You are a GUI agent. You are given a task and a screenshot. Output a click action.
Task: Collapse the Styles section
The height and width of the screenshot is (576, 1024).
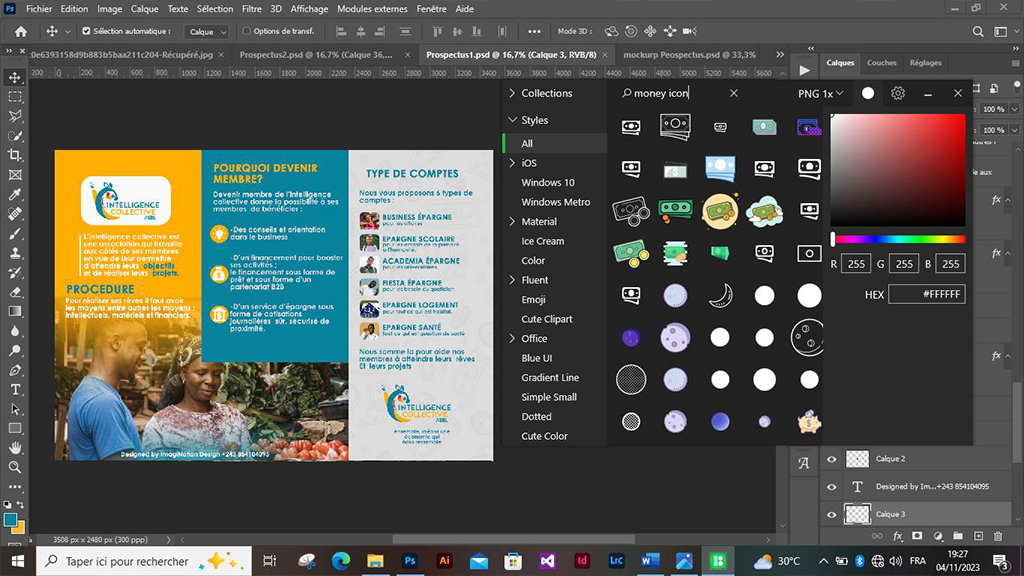[x=513, y=120]
